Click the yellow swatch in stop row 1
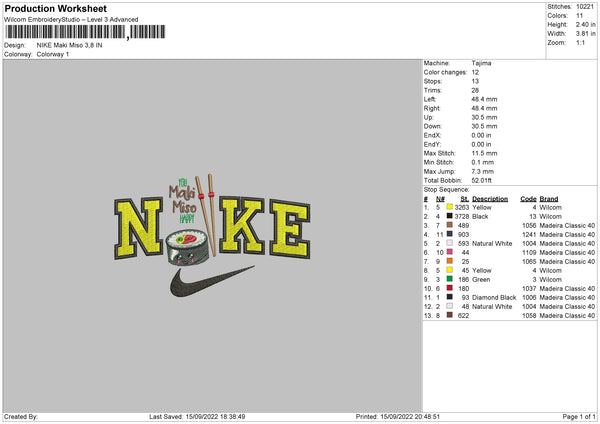Screen dimensions: 600x424 (450, 207)
